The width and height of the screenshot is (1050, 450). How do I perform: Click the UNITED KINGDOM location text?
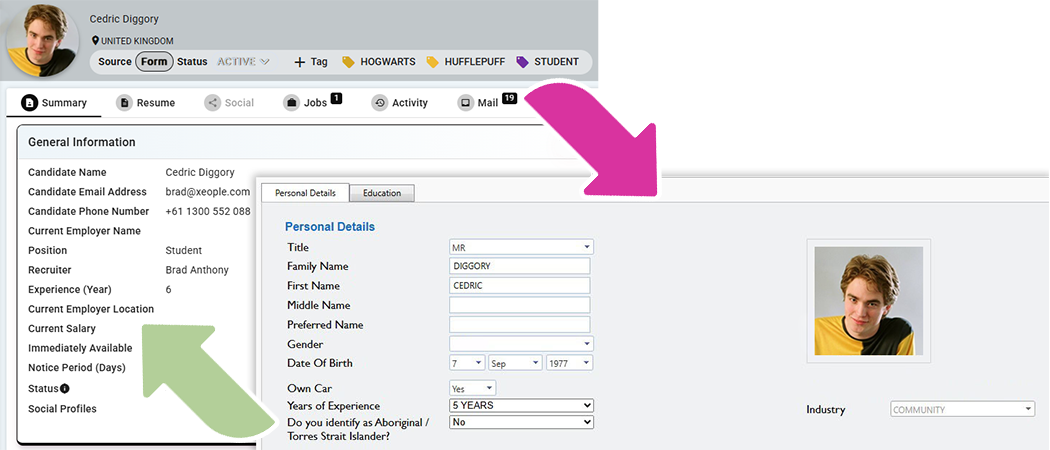pos(137,41)
